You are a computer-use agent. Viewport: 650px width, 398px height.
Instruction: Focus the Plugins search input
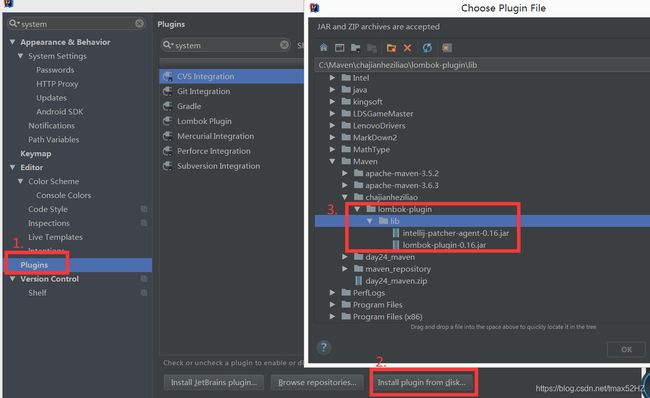point(226,45)
